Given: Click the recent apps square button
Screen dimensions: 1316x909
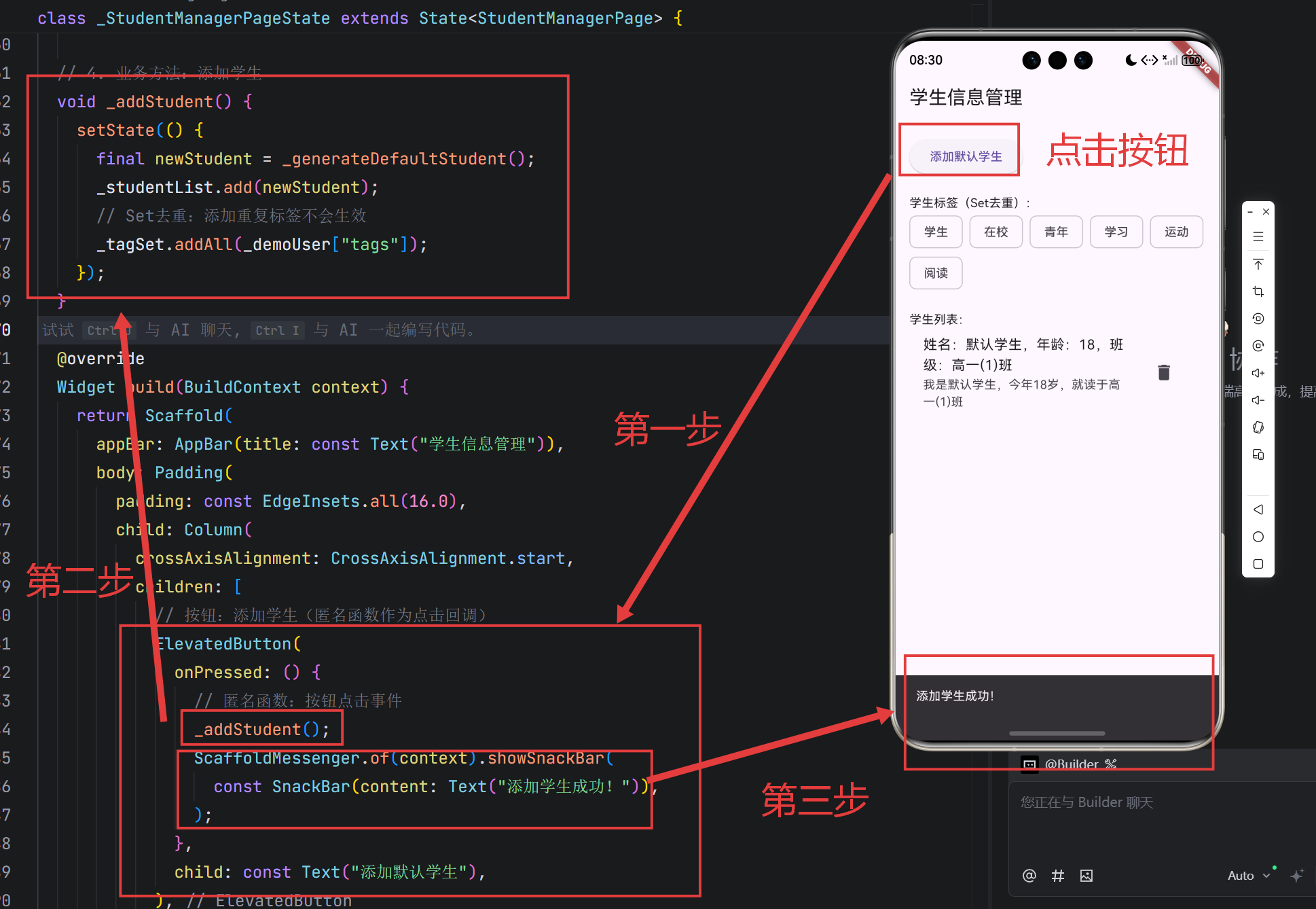Looking at the screenshot, I should tap(1258, 564).
